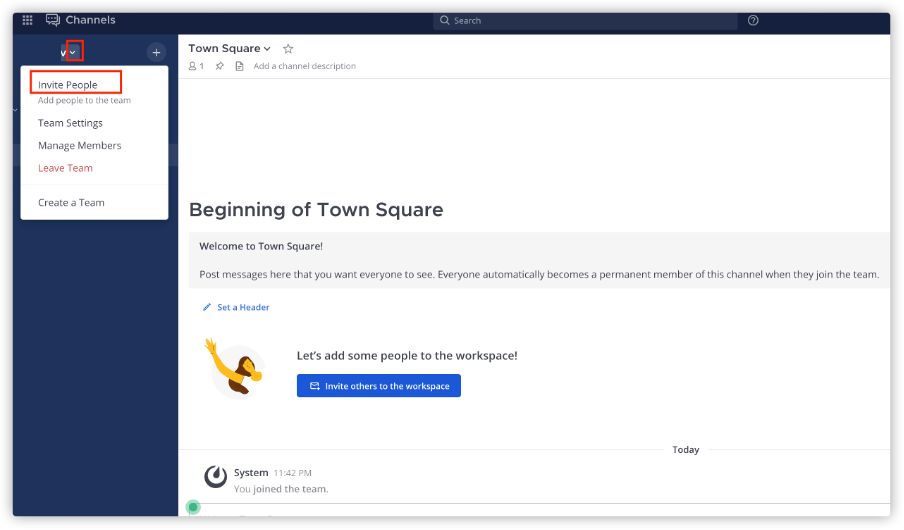Select Invite People from the team menu

tap(68, 85)
